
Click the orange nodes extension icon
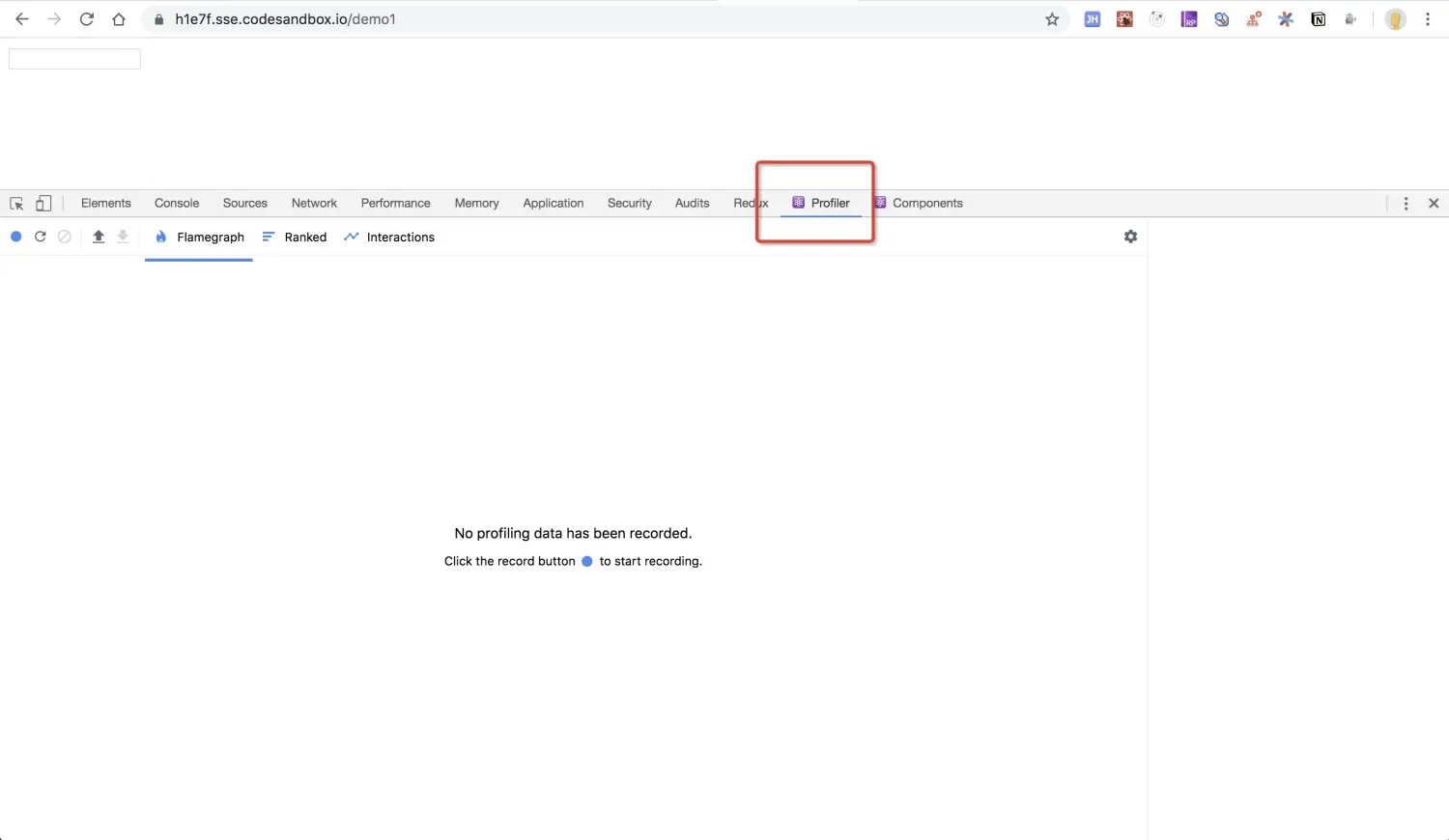pyautogui.click(x=1254, y=19)
